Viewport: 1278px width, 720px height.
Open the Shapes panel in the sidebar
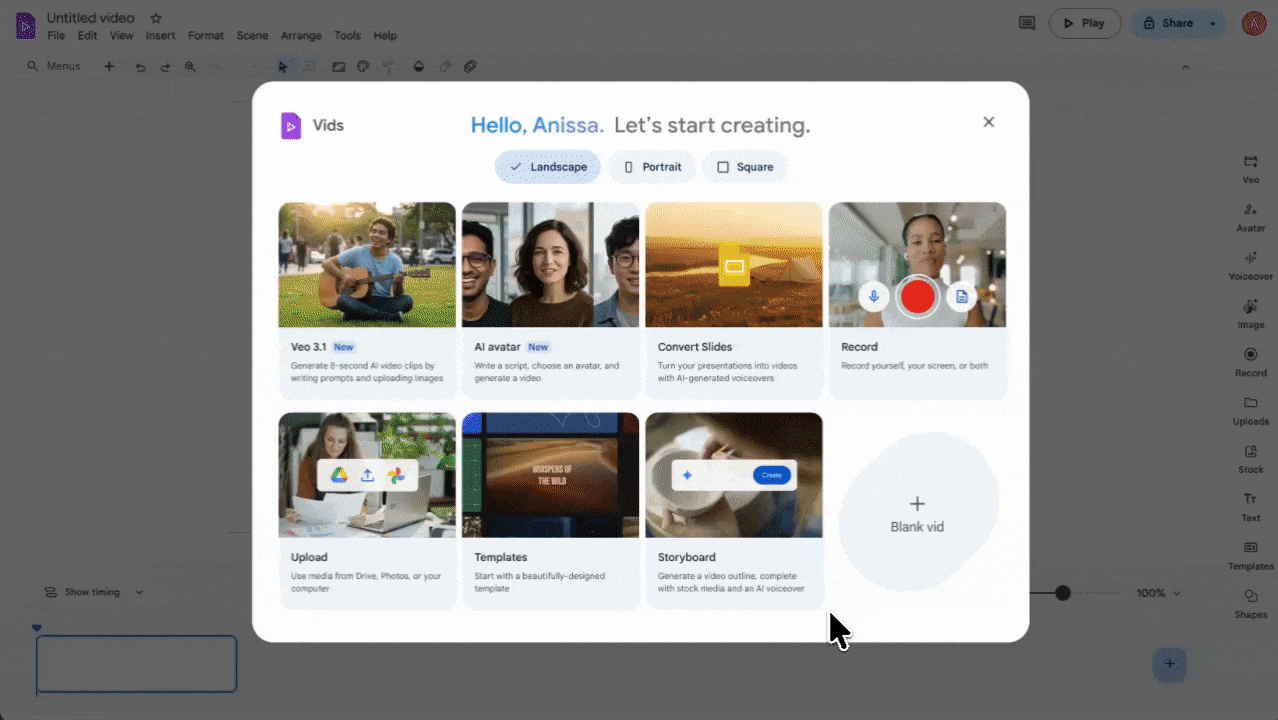tap(1250, 605)
